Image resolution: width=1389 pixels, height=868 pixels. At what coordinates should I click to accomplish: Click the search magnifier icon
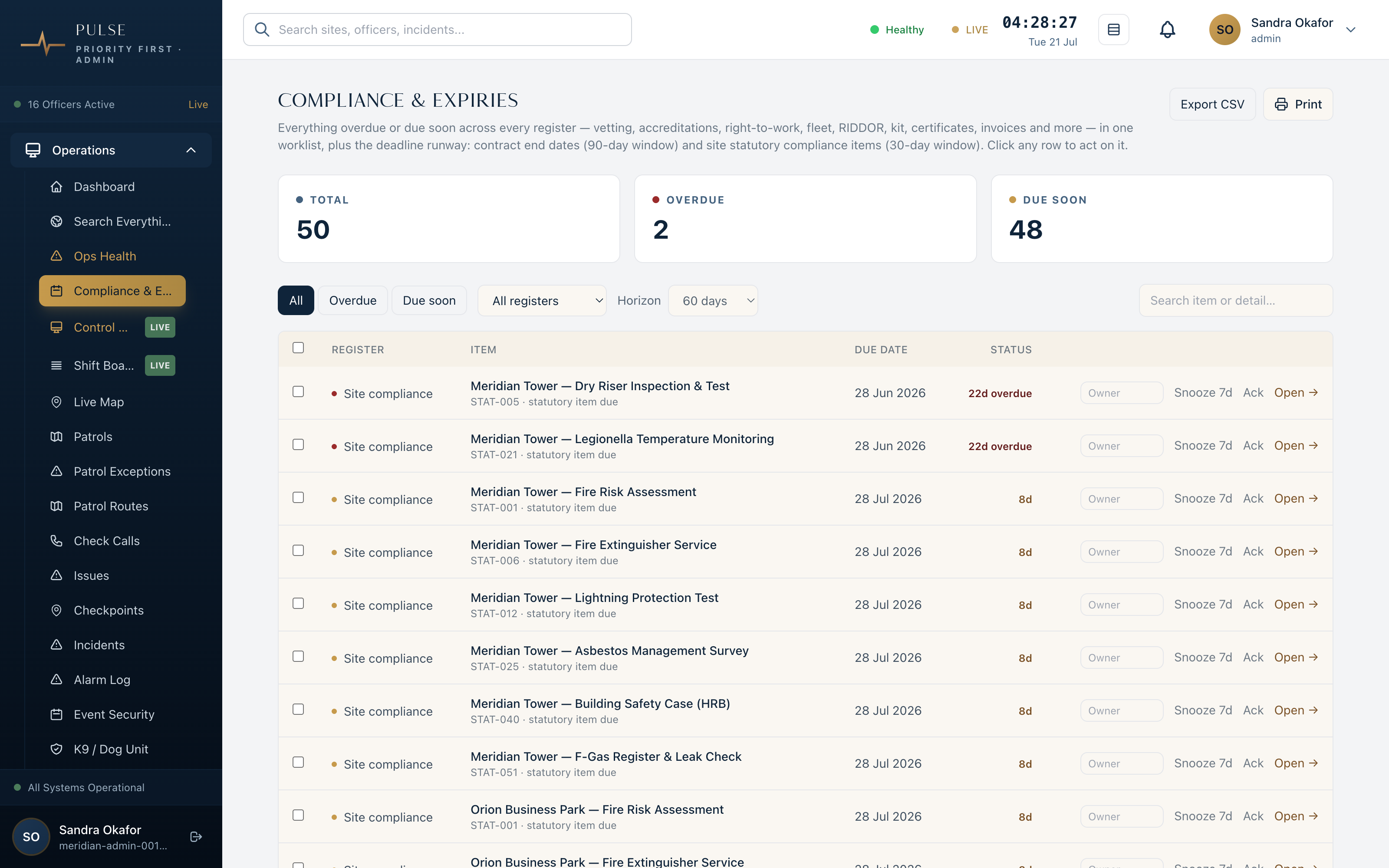[x=262, y=29]
